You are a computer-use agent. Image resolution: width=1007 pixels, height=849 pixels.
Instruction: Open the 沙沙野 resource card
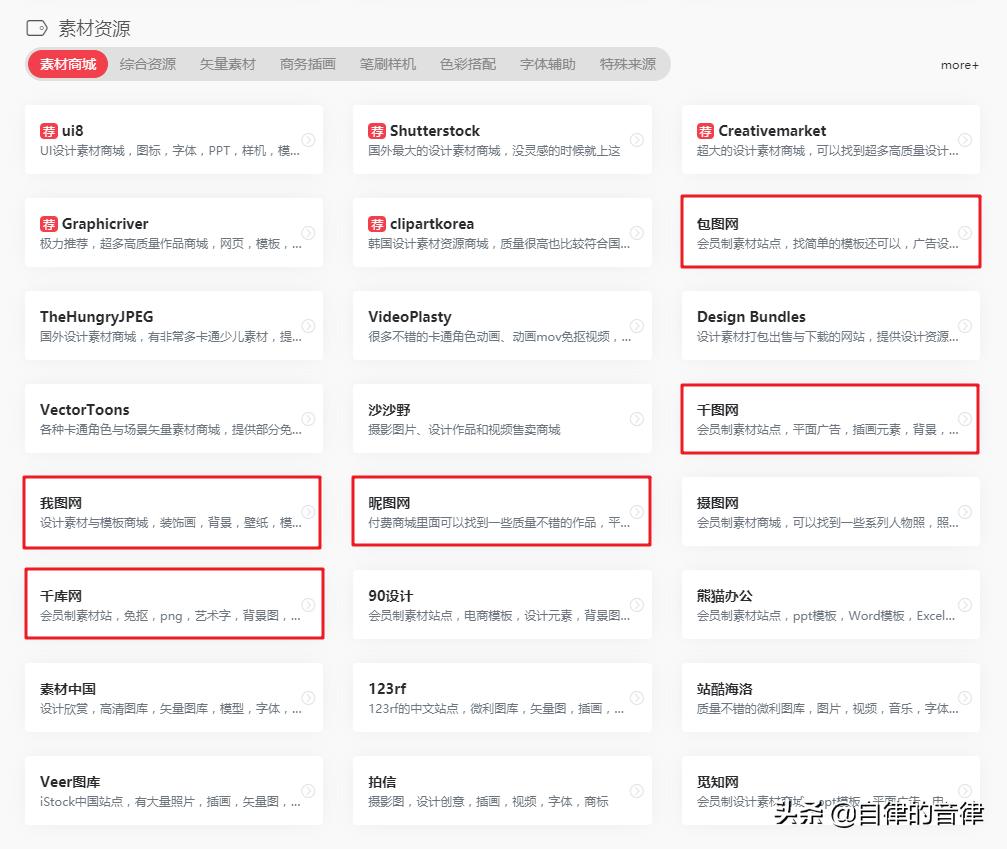[x=500, y=418]
